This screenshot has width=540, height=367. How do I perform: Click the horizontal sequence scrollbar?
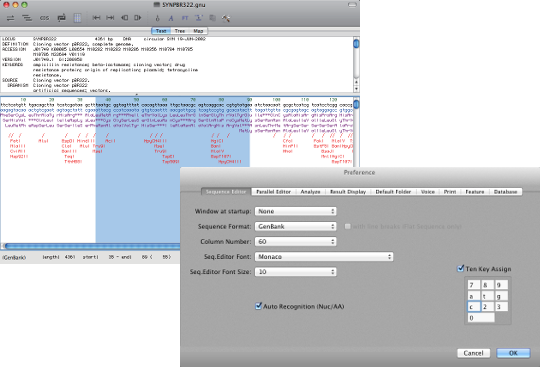pos(92,246)
